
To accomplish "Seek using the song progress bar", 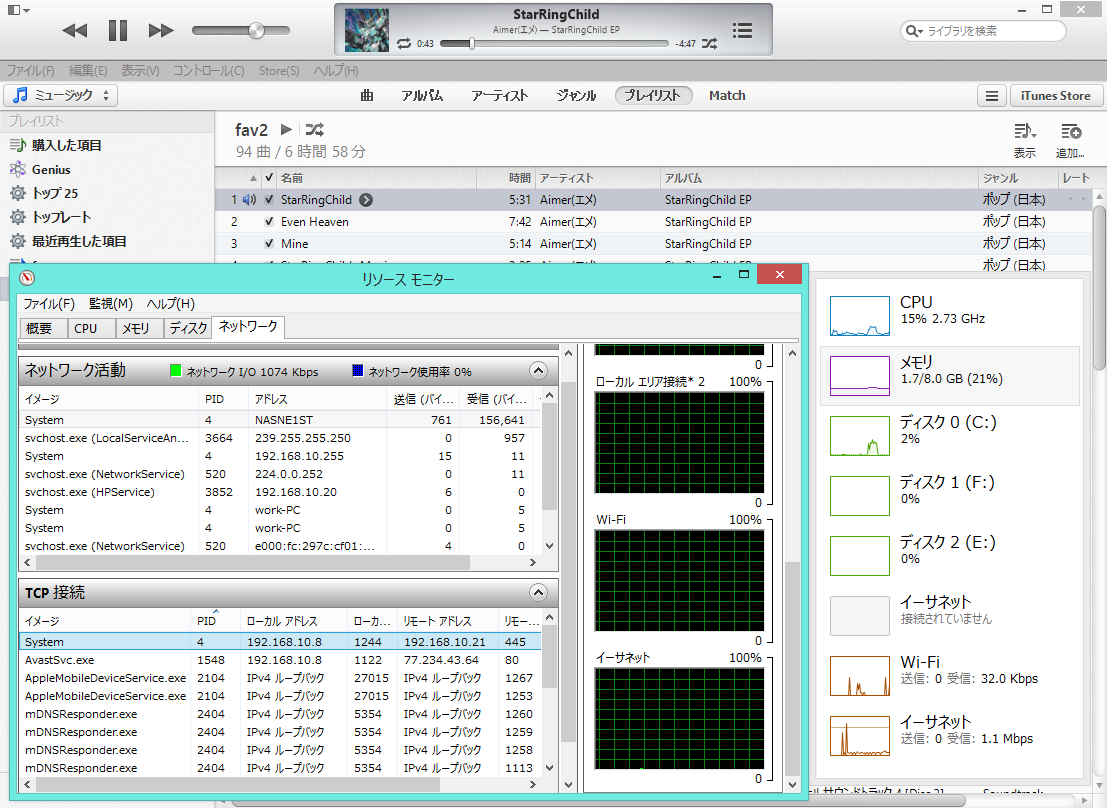I will point(554,44).
